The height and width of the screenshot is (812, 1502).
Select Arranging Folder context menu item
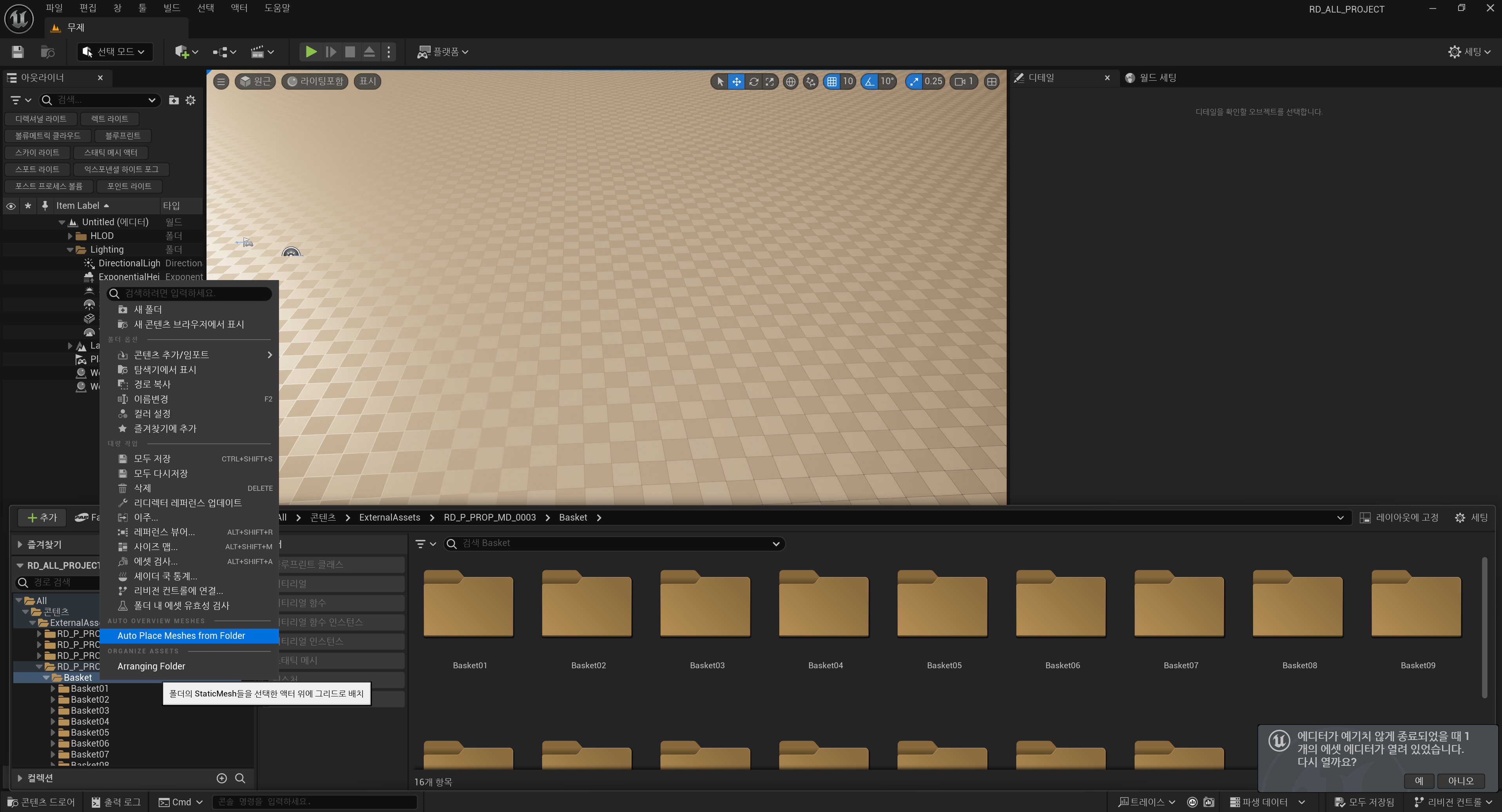151,666
